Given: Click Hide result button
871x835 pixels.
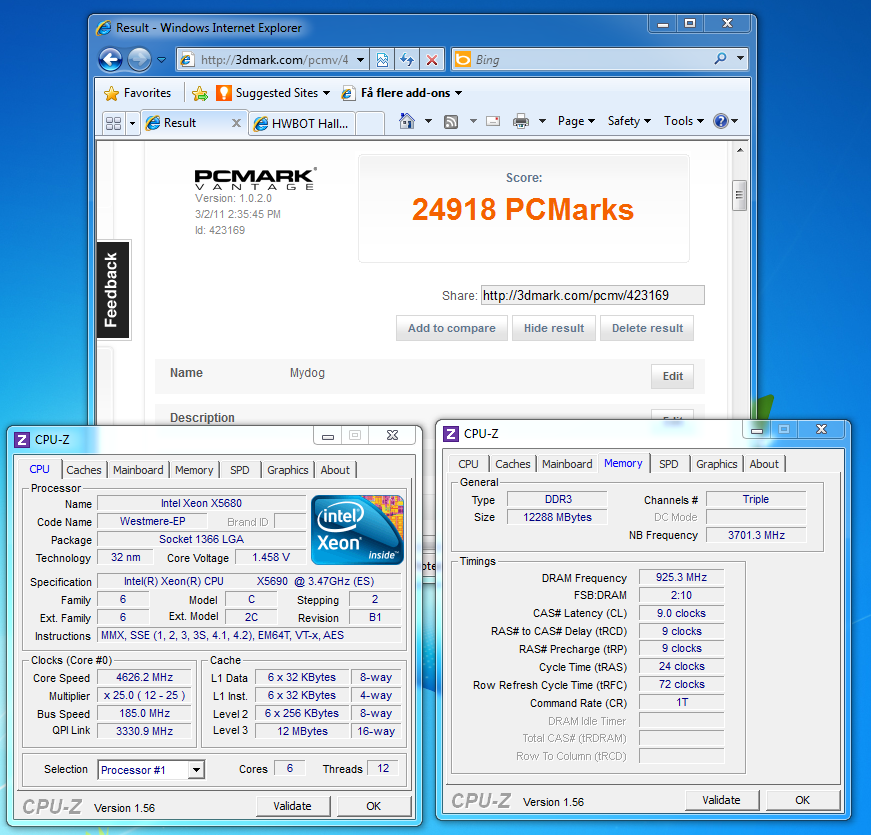Looking at the screenshot, I should (x=554, y=328).
